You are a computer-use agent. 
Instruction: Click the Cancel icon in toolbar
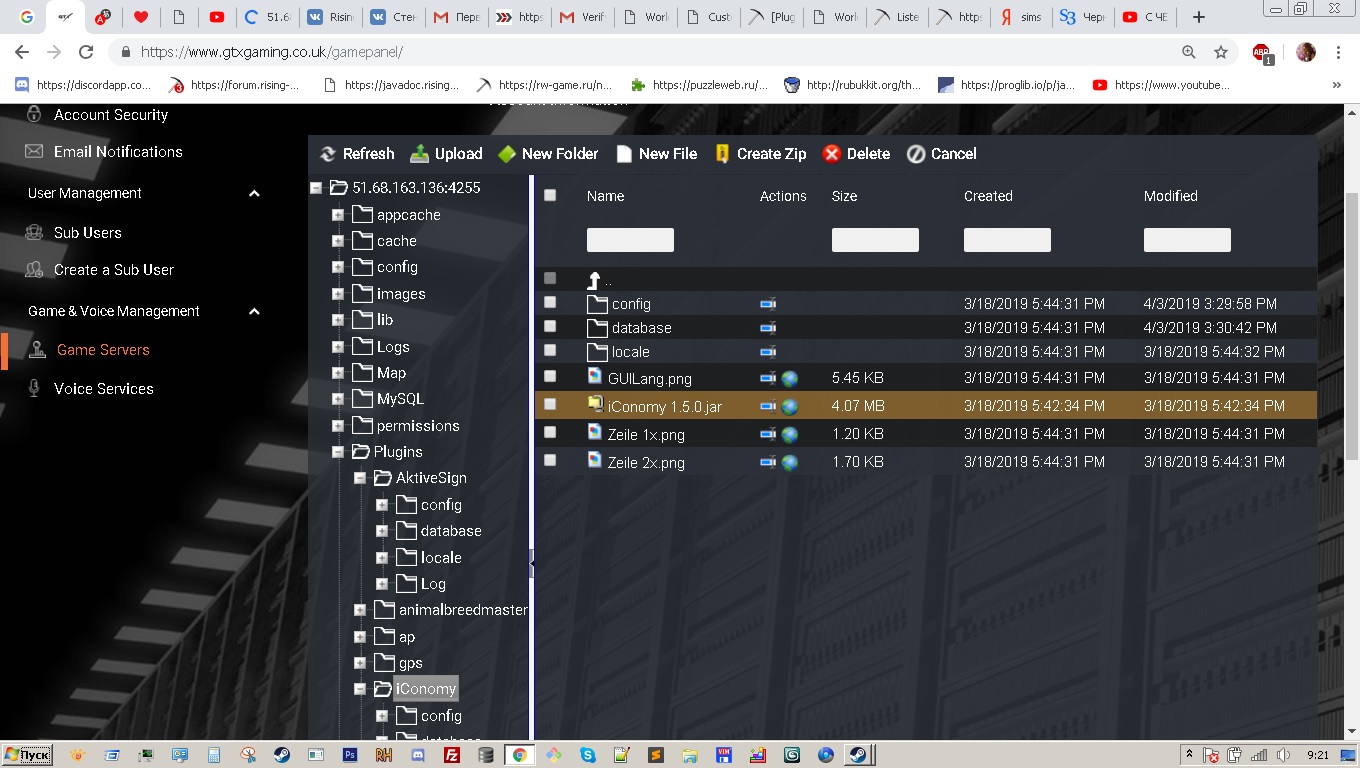(x=916, y=154)
